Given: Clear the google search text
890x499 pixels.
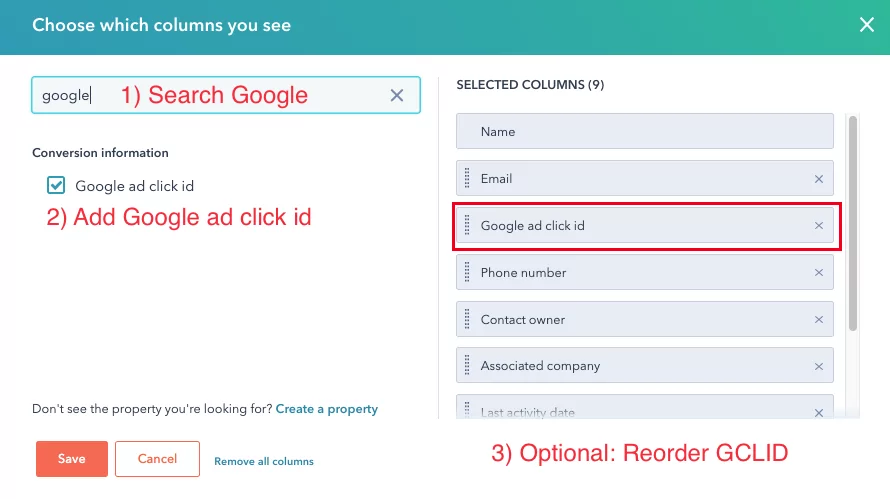Looking at the screenshot, I should click(x=397, y=96).
